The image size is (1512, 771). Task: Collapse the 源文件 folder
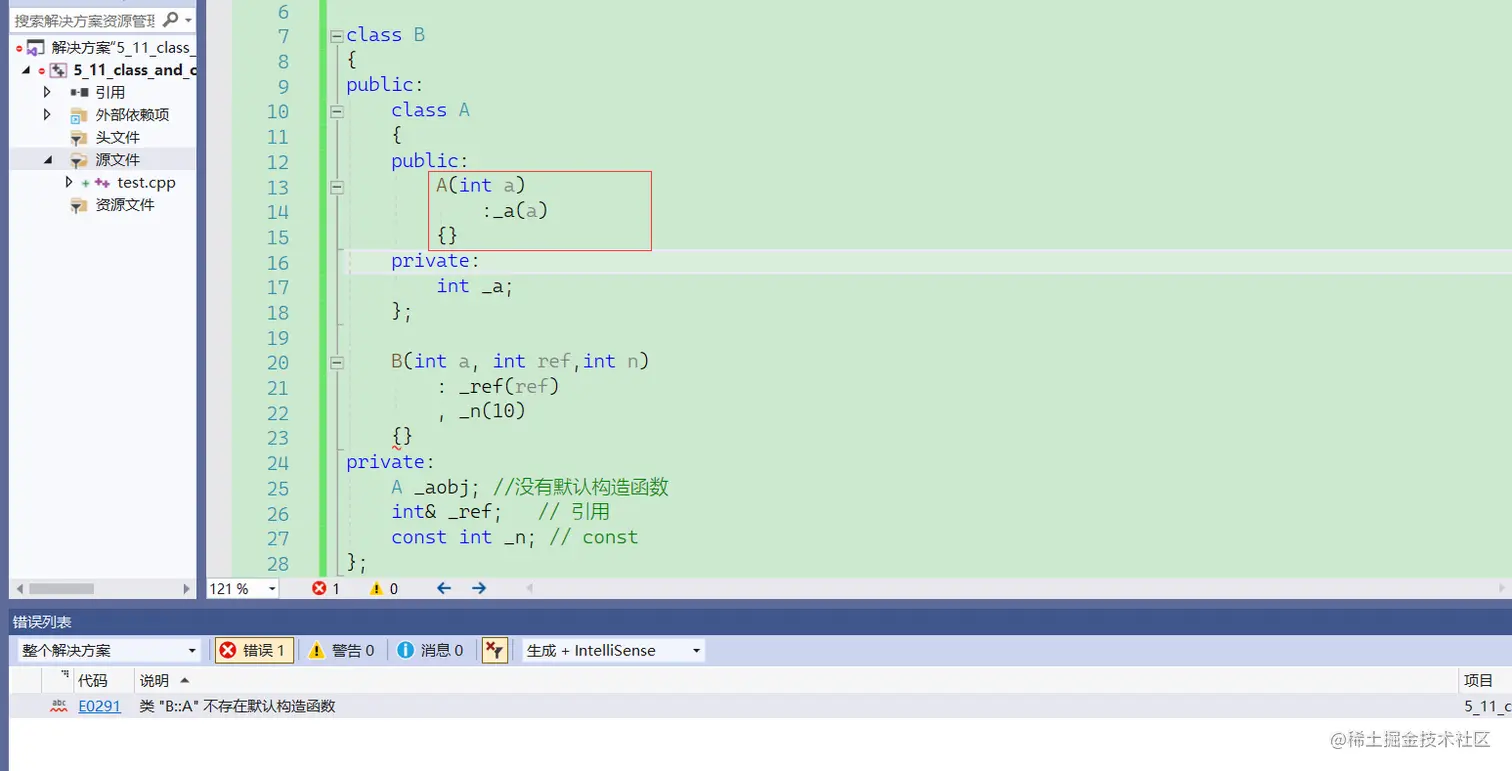pos(46,160)
